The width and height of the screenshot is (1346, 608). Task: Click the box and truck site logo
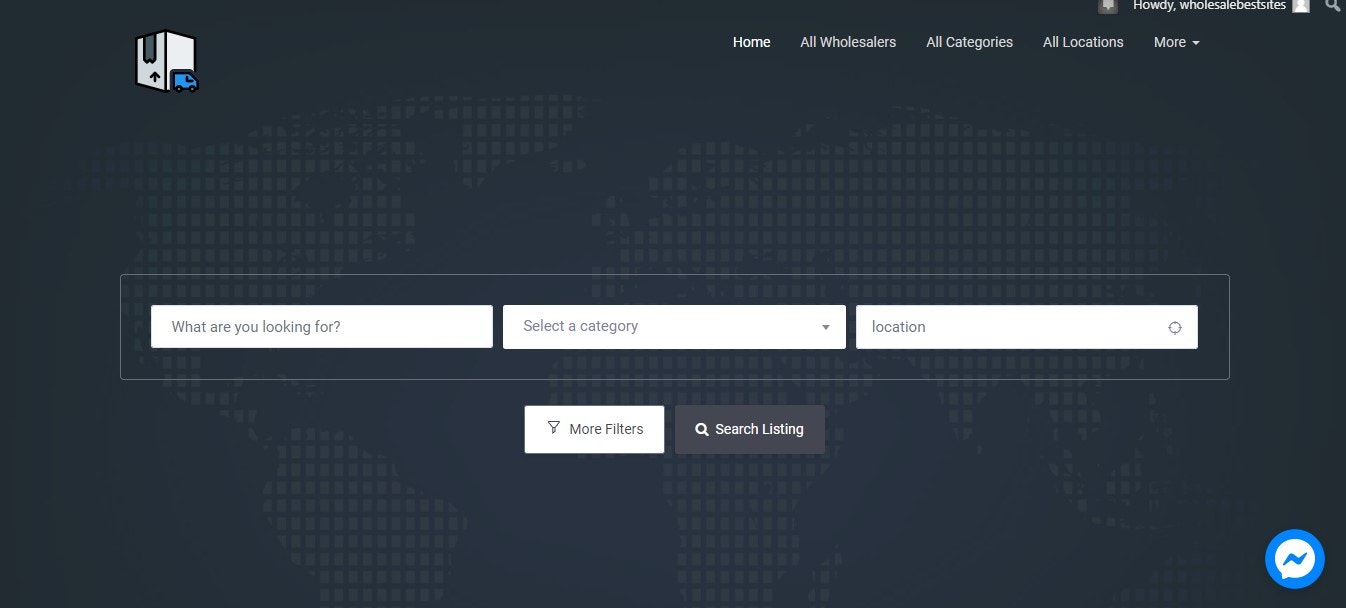tap(167, 61)
